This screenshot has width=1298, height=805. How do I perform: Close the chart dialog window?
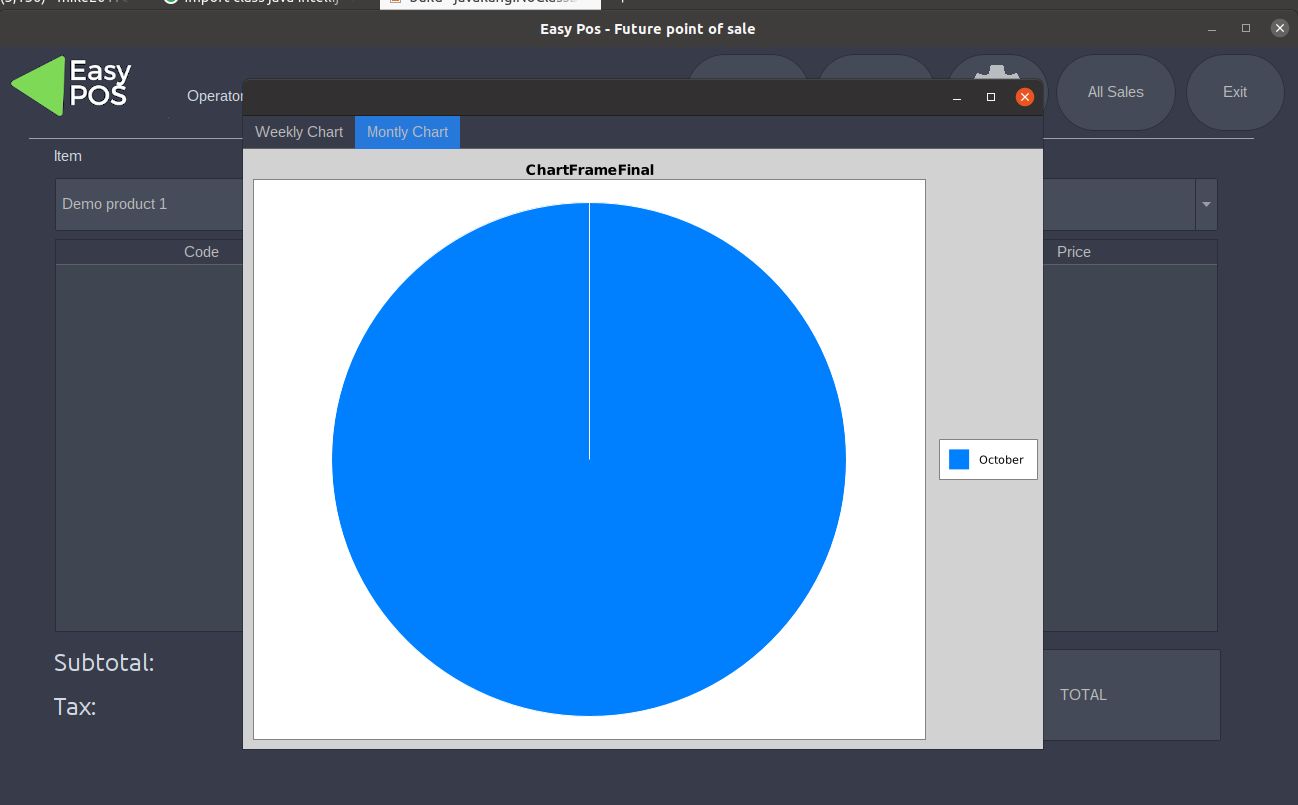click(x=1024, y=97)
